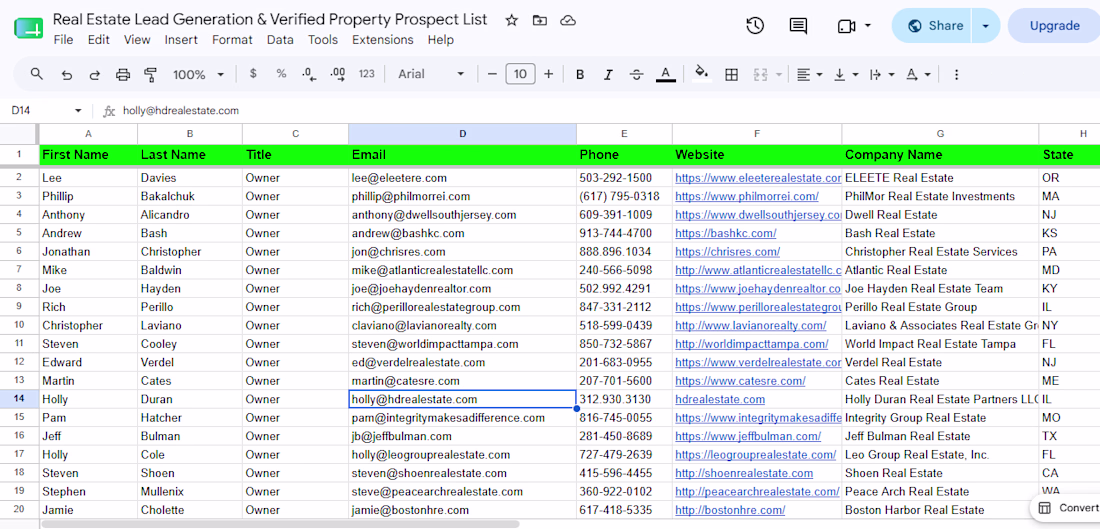Select the cell Bakalchuk

point(190,196)
